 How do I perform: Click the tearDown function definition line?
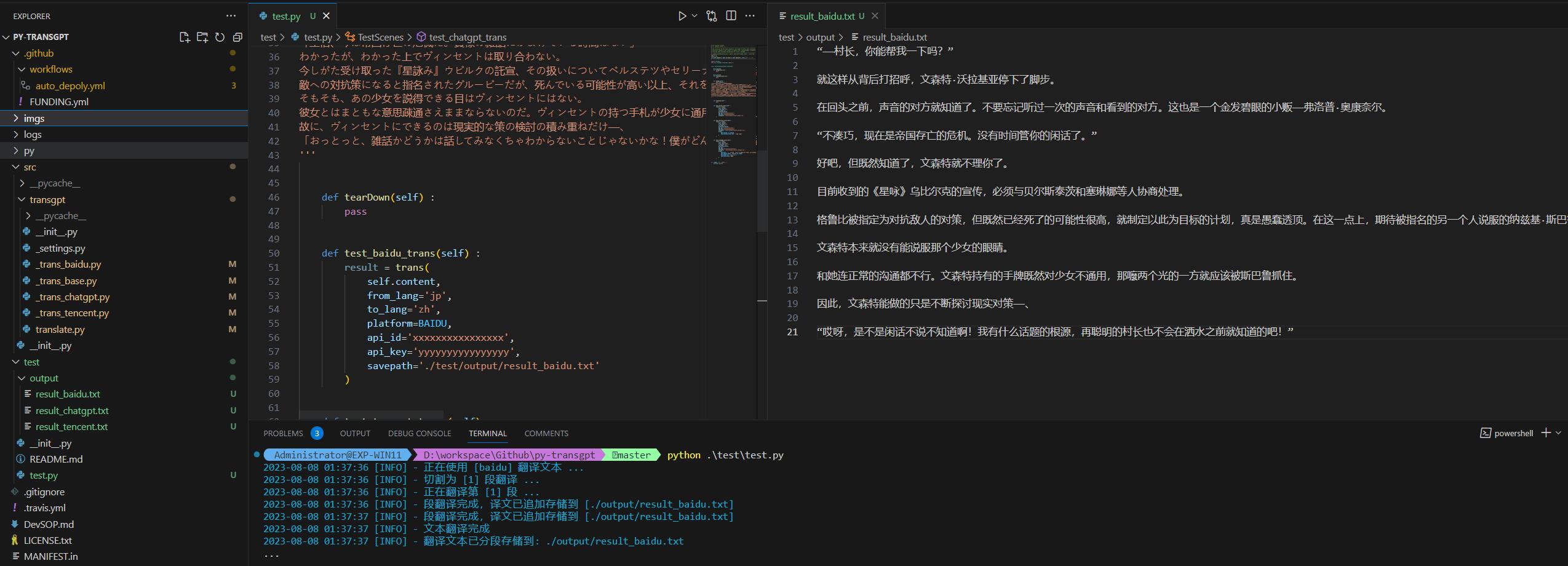click(378, 197)
